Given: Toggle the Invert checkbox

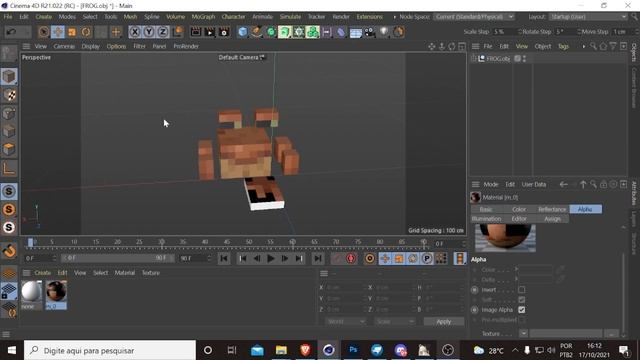Looking at the screenshot, I should (522, 290).
